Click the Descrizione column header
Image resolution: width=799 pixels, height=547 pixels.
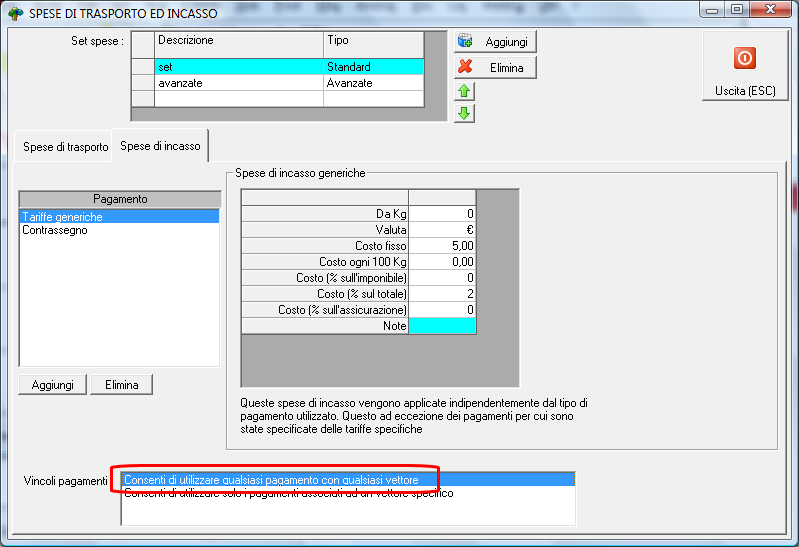click(238, 45)
